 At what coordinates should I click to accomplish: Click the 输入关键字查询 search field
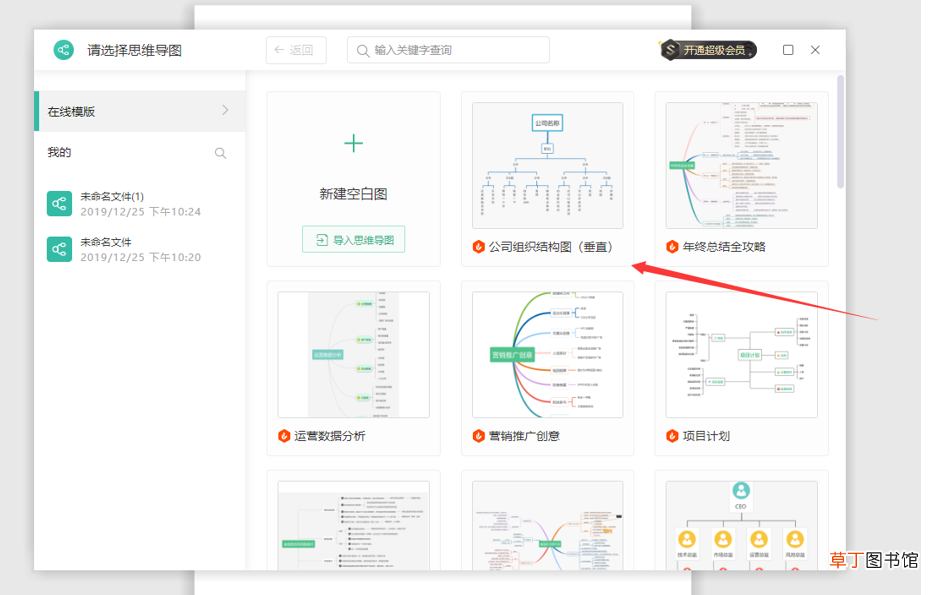click(448, 50)
